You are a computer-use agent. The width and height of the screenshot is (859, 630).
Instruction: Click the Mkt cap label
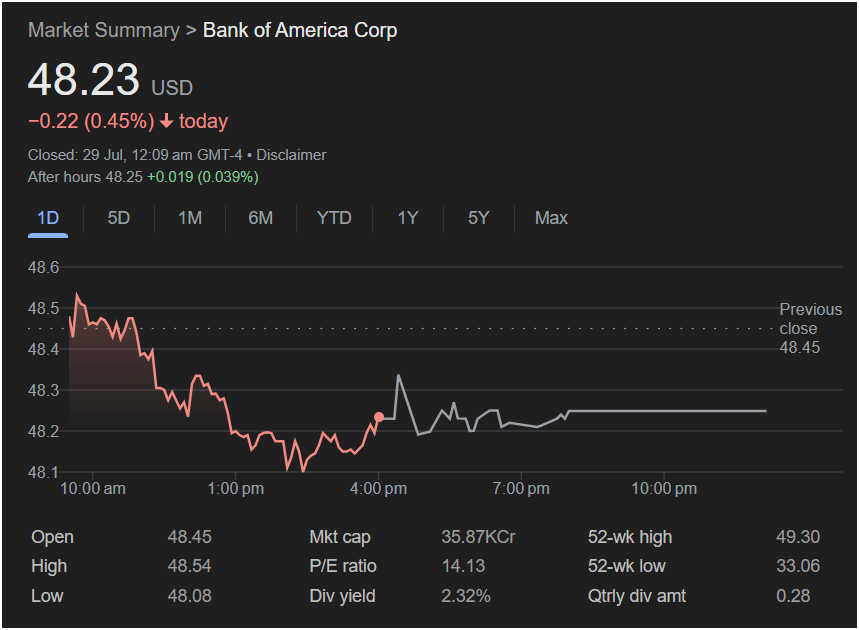point(340,537)
